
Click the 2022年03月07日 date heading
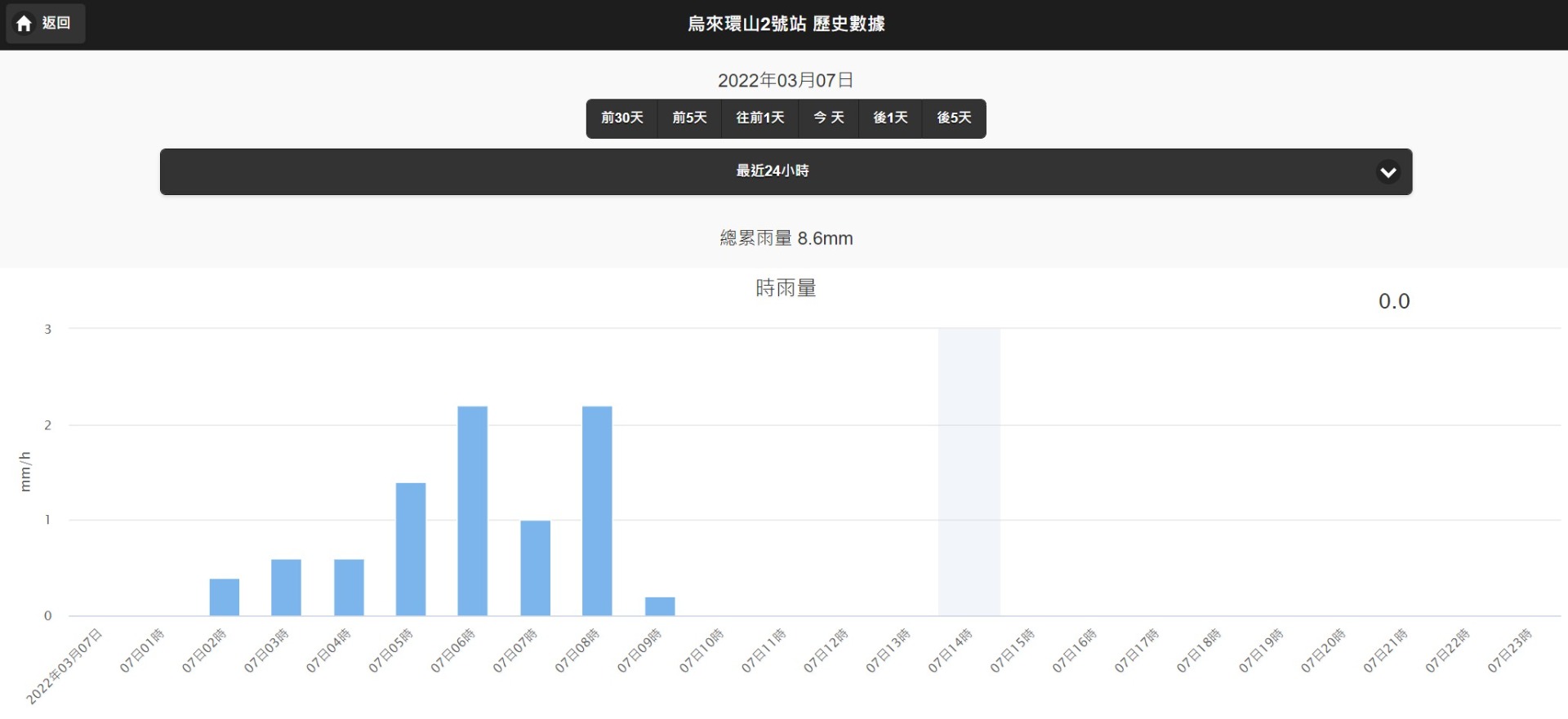(x=785, y=80)
